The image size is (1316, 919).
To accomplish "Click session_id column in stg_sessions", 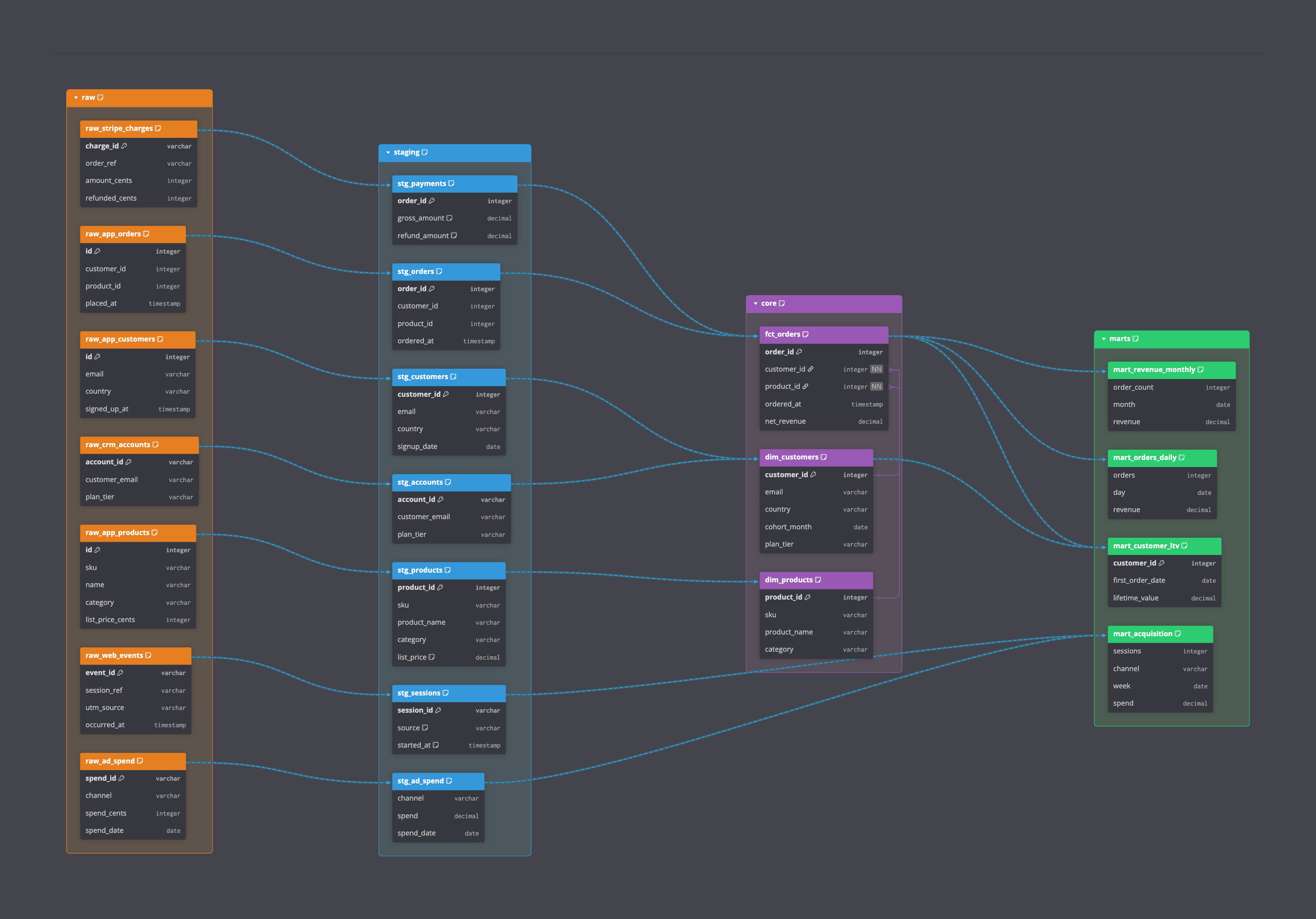I will point(449,710).
